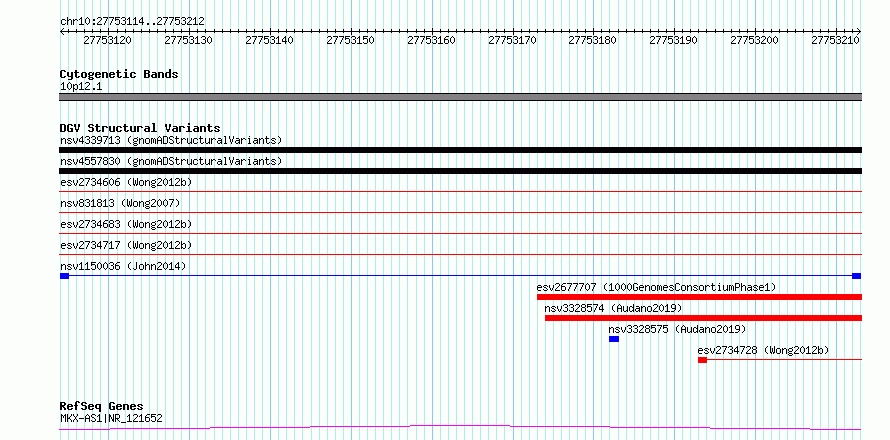890x440 pixels.
Task: Open variant label nsv4339713 (gnomADStructuralVariants)
Action: click(x=171, y=140)
